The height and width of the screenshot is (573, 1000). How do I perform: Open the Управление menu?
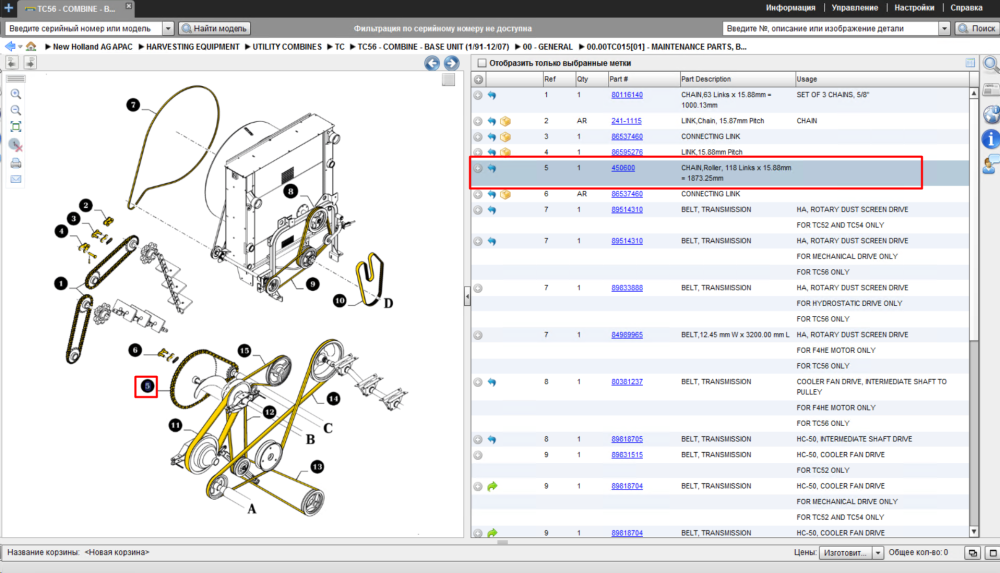[855, 8]
